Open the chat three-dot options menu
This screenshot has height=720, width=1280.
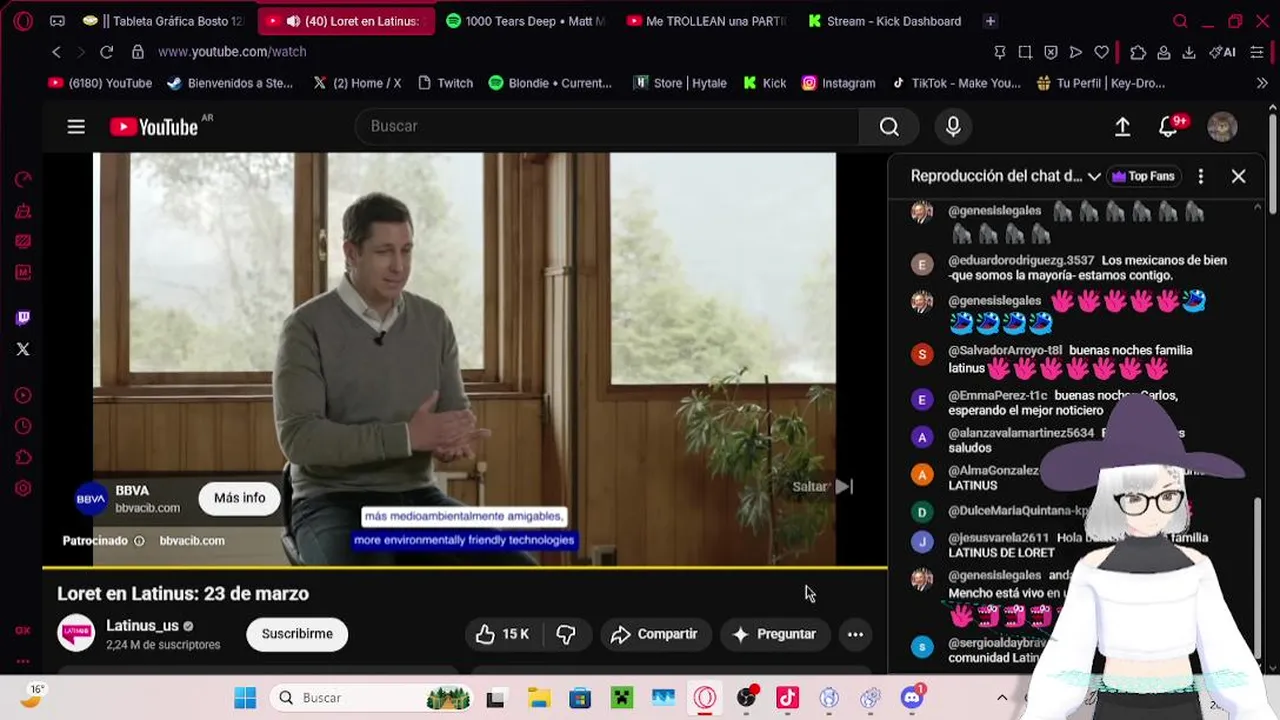pyautogui.click(x=1200, y=176)
